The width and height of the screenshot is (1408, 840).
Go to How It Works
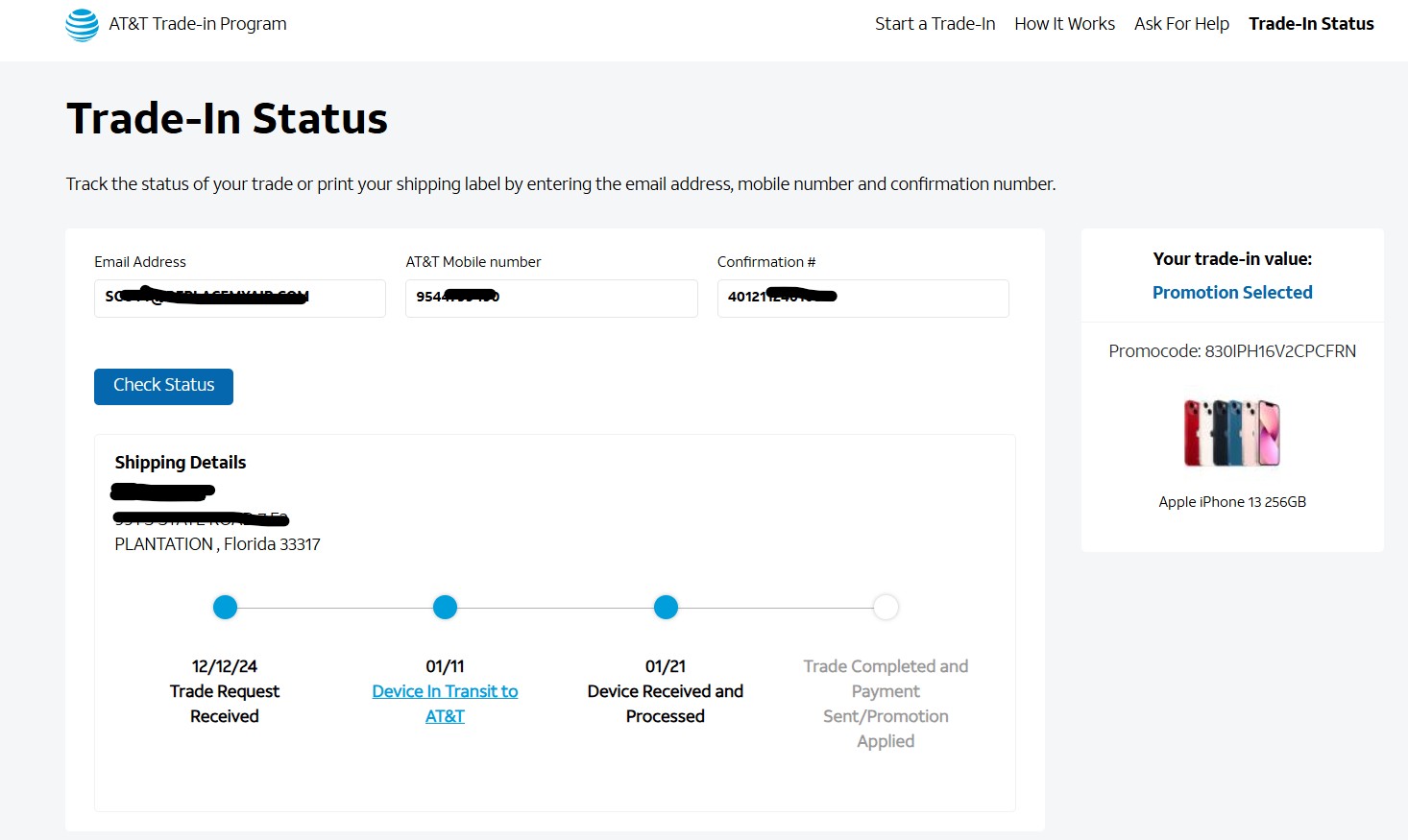pos(1064,24)
